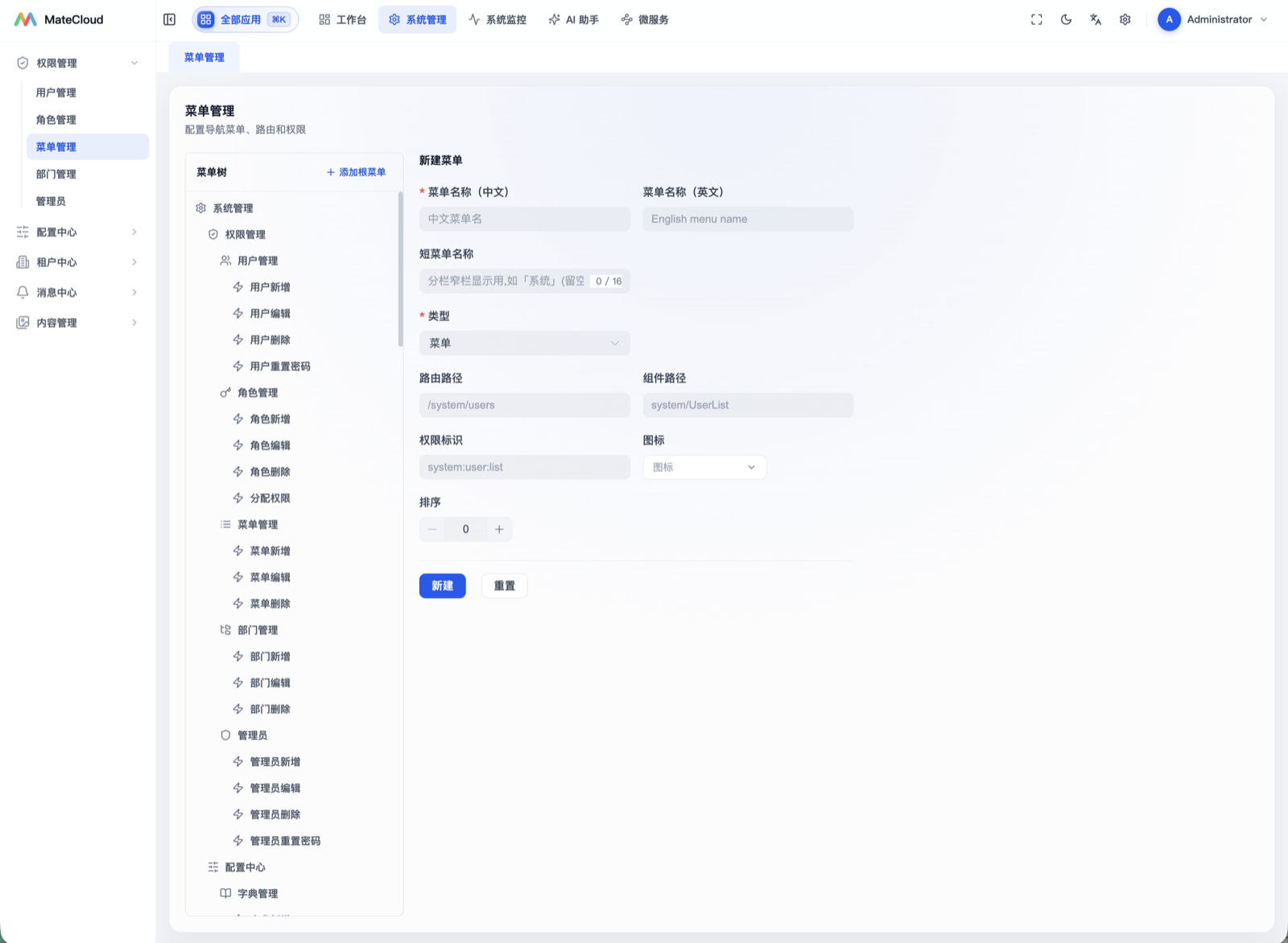Open the 全部应用 app switcher
Screen dimensions: 1288x943
click(245, 19)
